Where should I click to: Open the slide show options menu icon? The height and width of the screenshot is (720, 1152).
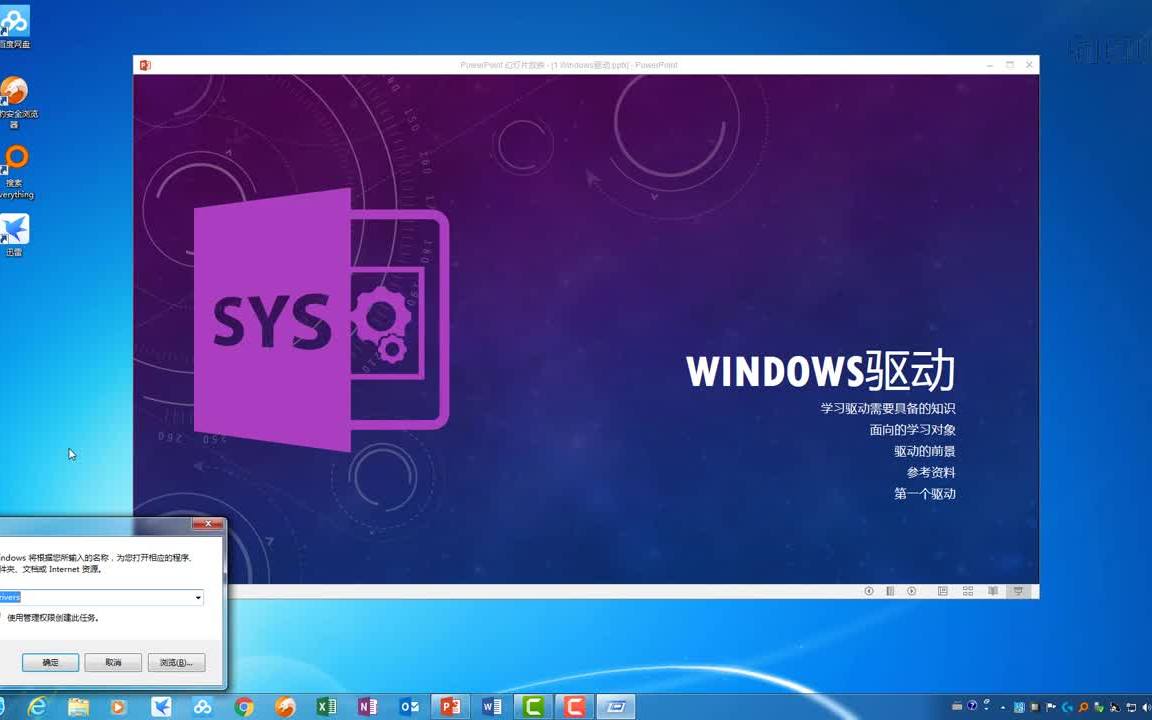pyautogui.click(x=890, y=591)
